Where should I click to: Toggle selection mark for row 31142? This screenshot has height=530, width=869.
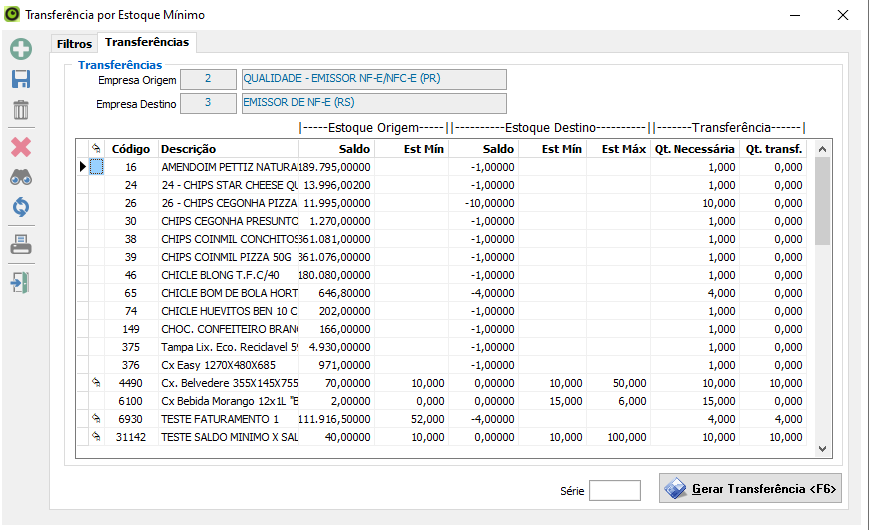coord(97,437)
